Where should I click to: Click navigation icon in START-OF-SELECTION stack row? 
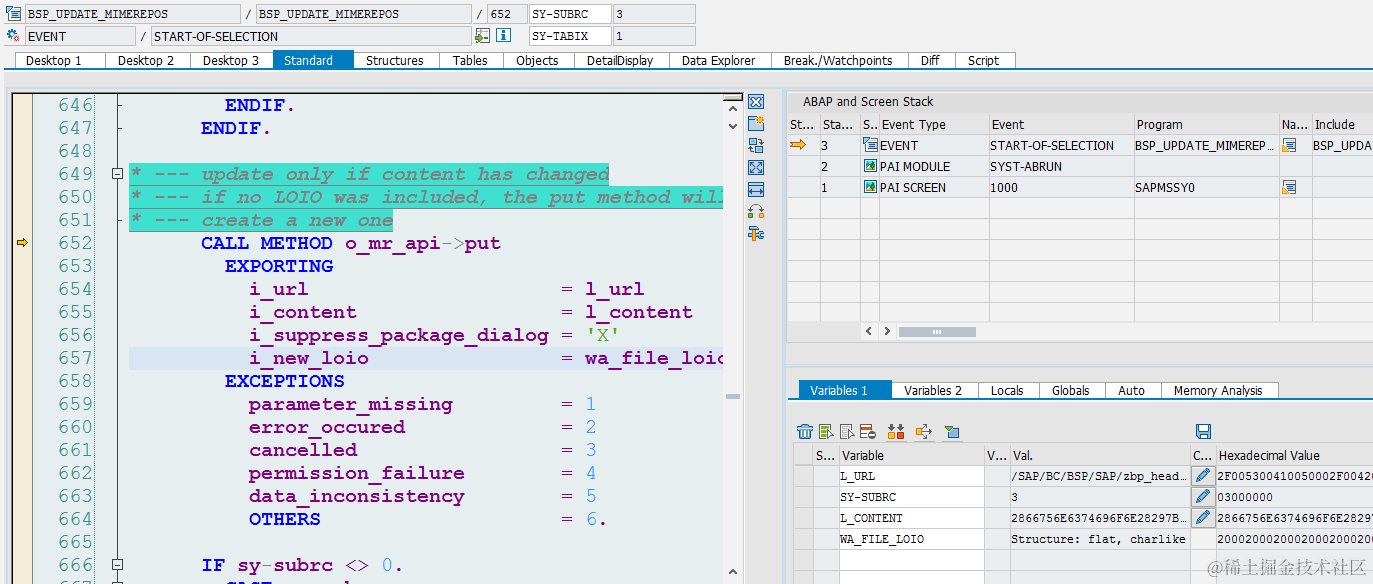pyautogui.click(x=1289, y=146)
